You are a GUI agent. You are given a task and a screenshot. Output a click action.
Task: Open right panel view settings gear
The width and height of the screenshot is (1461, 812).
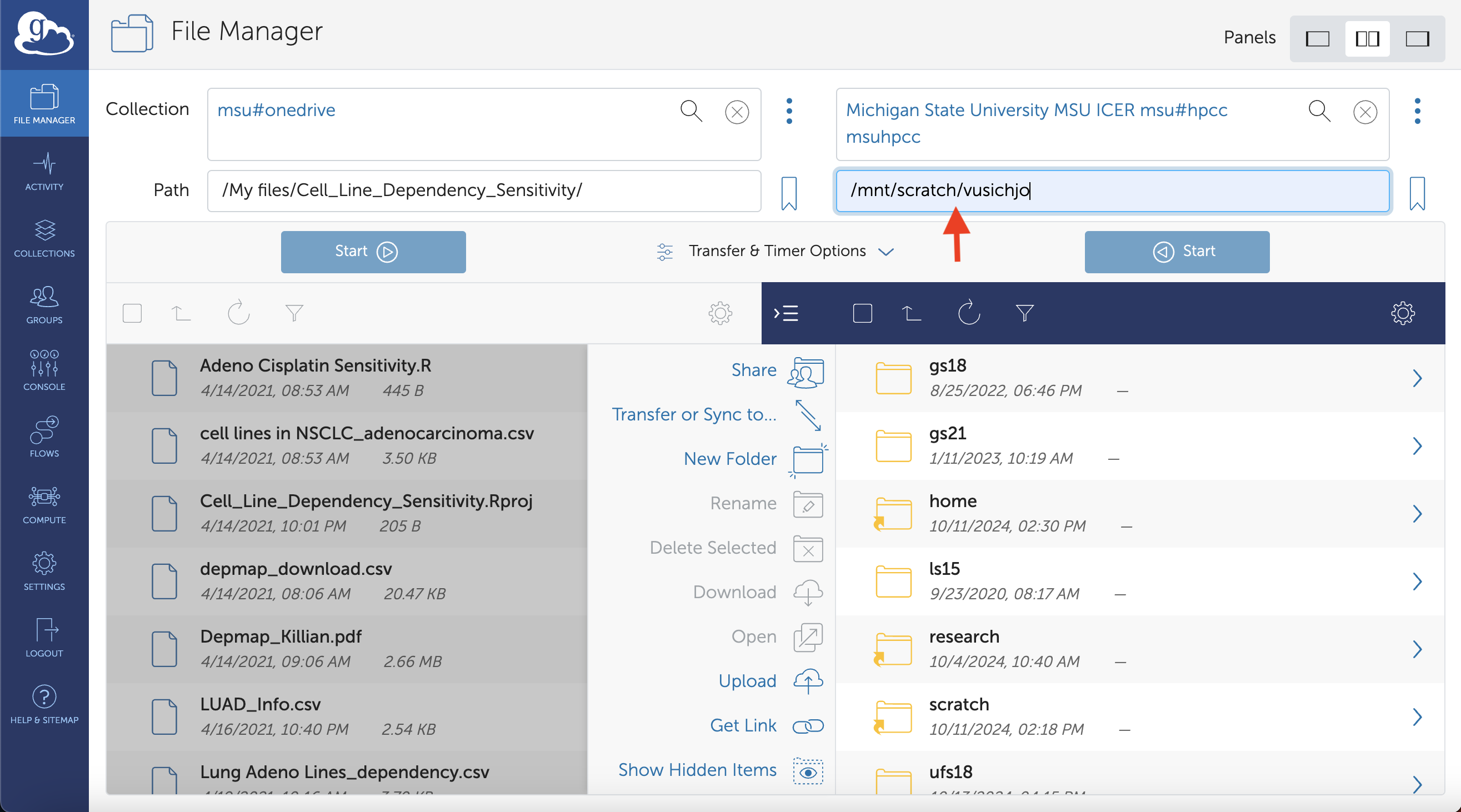pos(1403,313)
